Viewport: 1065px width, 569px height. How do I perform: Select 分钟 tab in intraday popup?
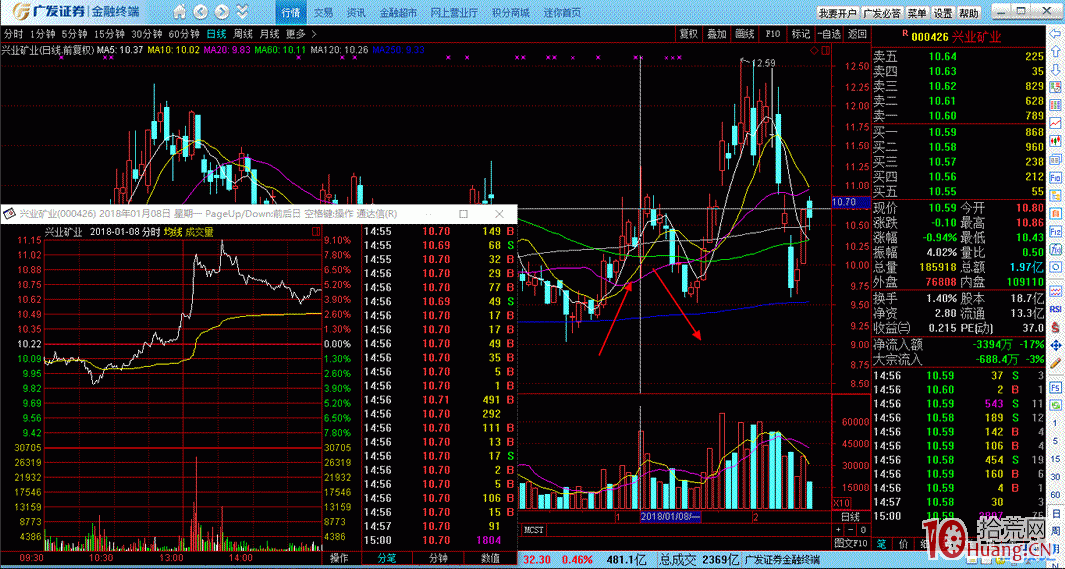(x=437, y=558)
